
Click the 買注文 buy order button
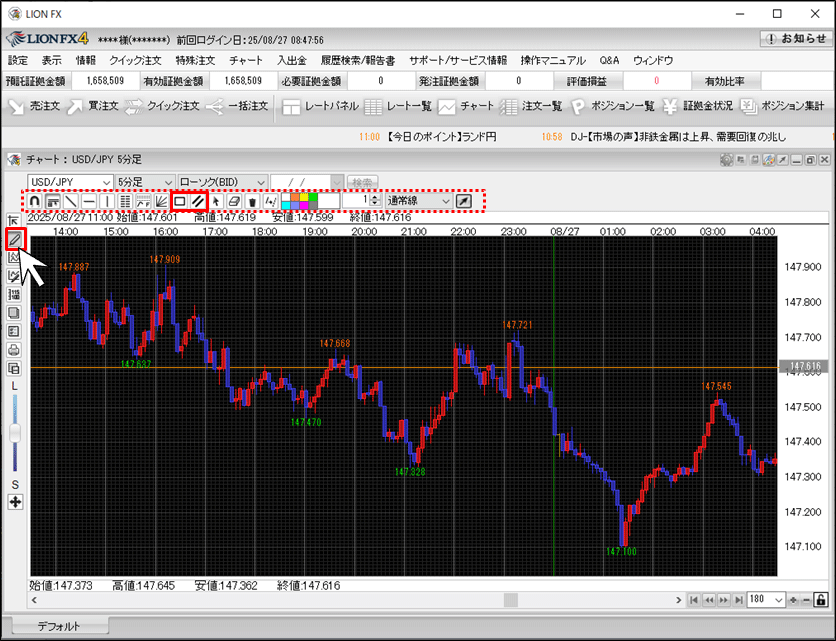point(93,106)
